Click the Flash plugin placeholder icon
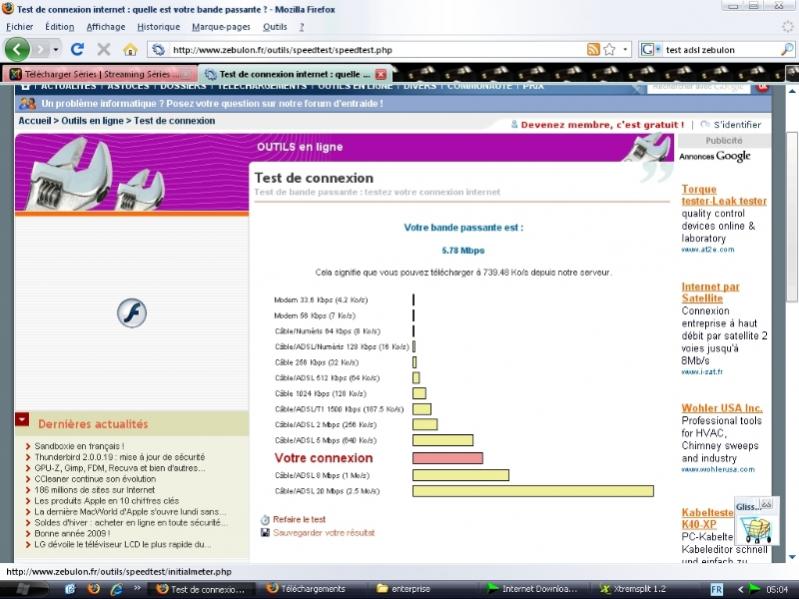799x599 pixels. click(131, 313)
